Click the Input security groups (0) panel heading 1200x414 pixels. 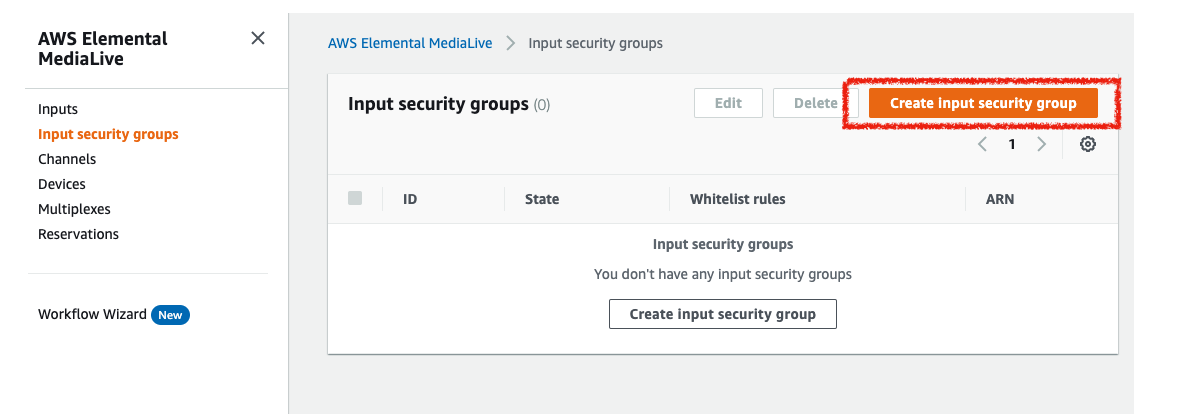coord(449,104)
